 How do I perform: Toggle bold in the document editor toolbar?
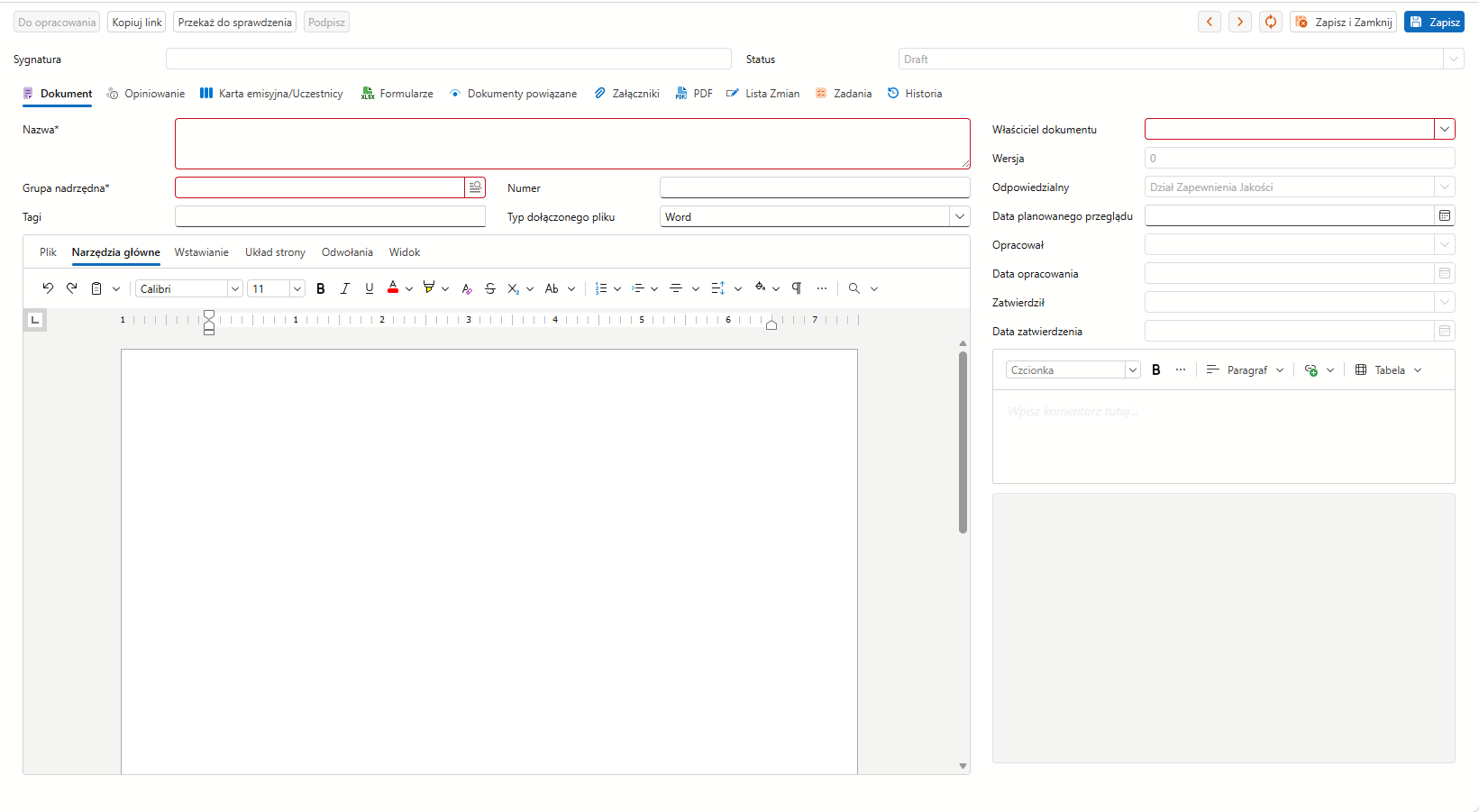click(321, 288)
